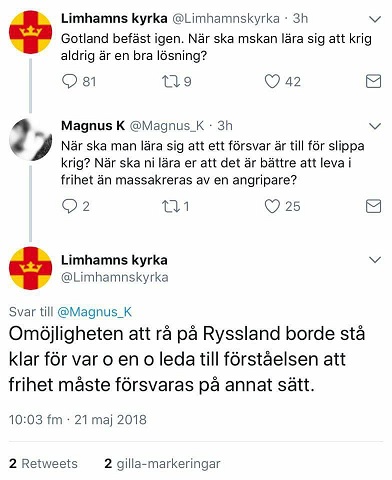
Task: Send first tweet via direct message envelope
Action: pyautogui.click(x=373, y=81)
